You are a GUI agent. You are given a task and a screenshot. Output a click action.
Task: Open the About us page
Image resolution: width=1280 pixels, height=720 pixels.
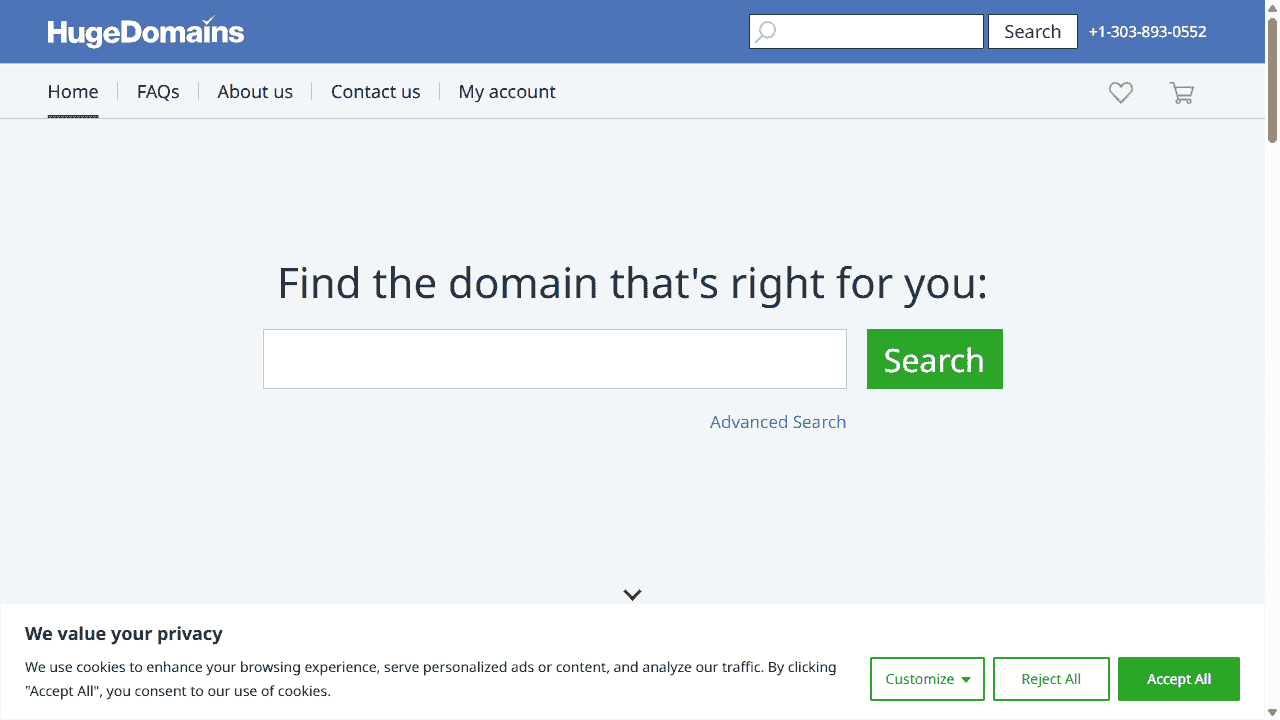(255, 92)
